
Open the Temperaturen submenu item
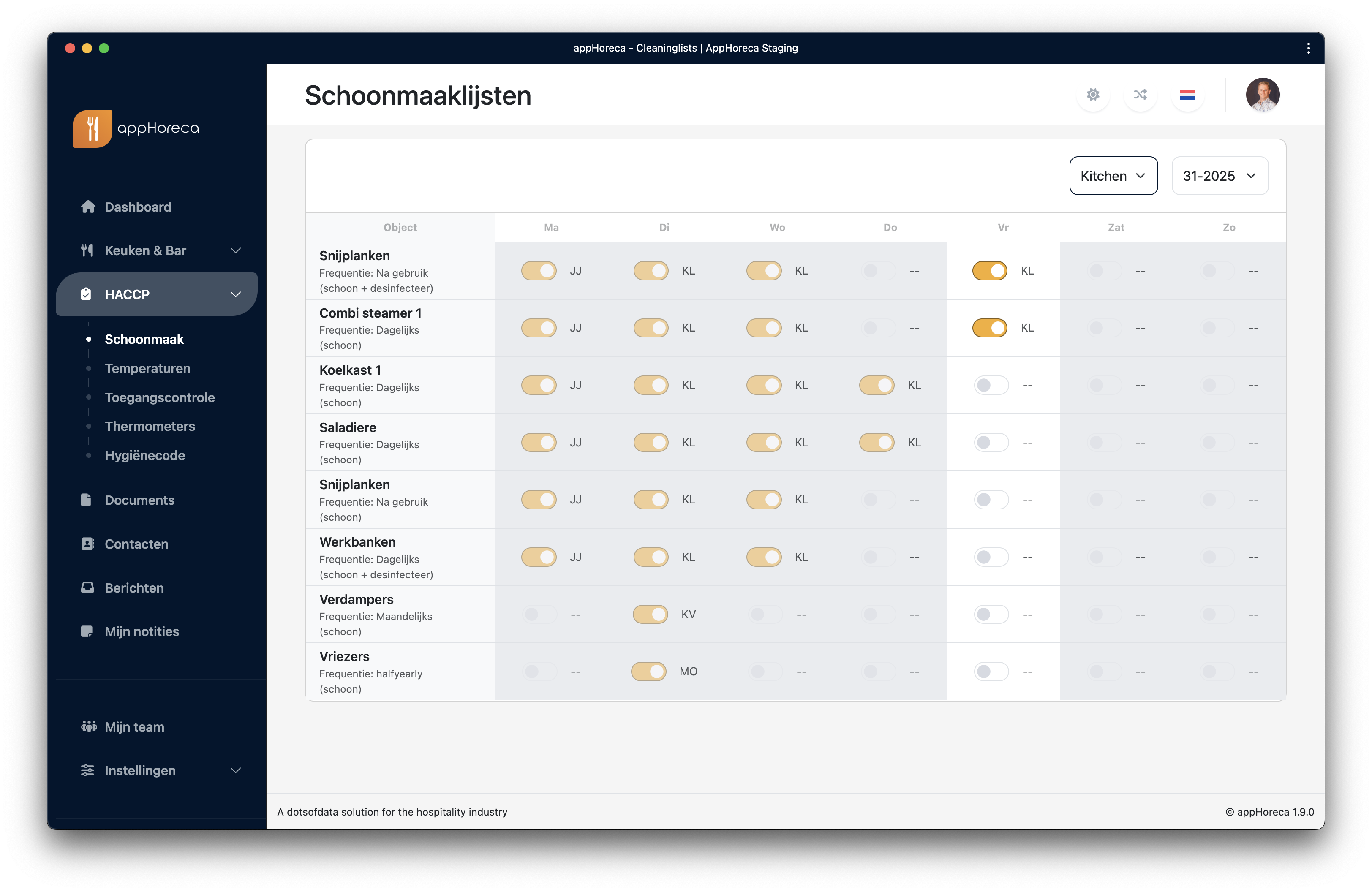[x=147, y=368]
